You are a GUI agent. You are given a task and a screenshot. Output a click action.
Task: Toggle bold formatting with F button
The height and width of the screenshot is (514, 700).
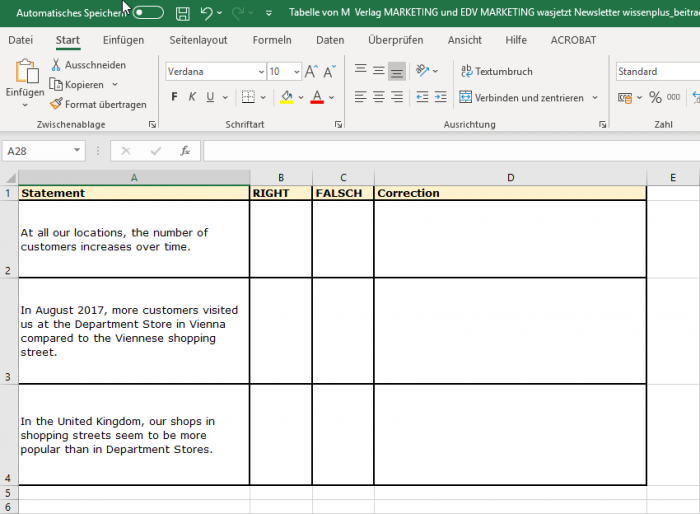click(174, 97)
